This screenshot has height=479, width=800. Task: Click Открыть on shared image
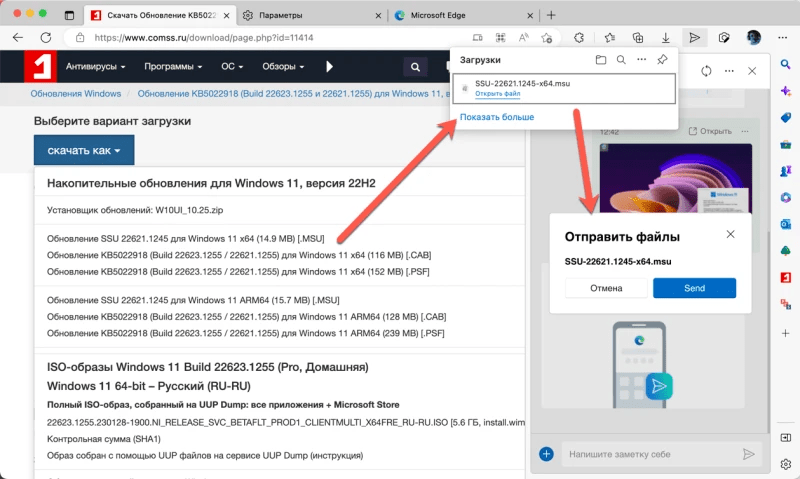[x=710, y=131]
